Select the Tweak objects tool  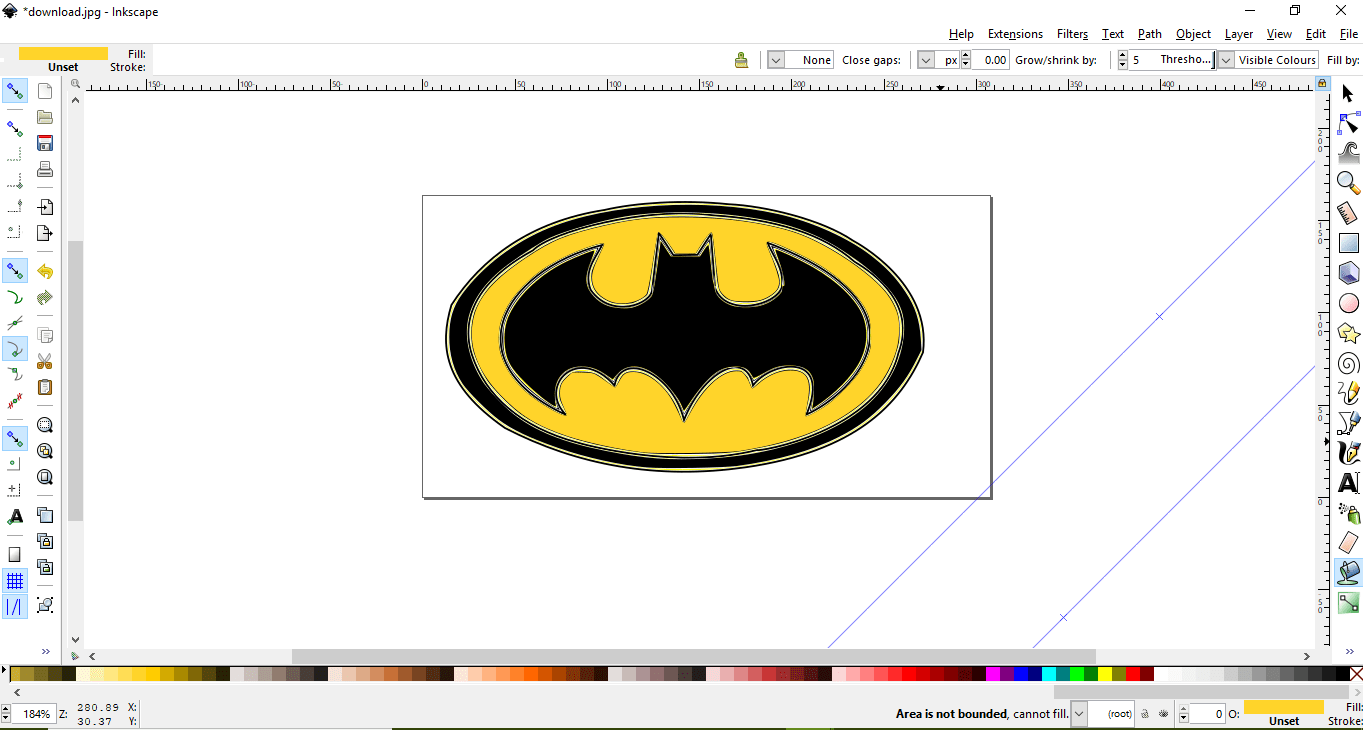coord(1348,153)
